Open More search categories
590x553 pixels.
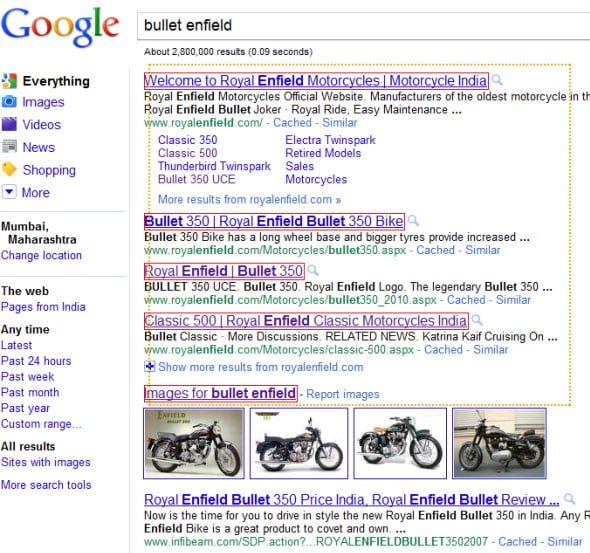[36, 193]
